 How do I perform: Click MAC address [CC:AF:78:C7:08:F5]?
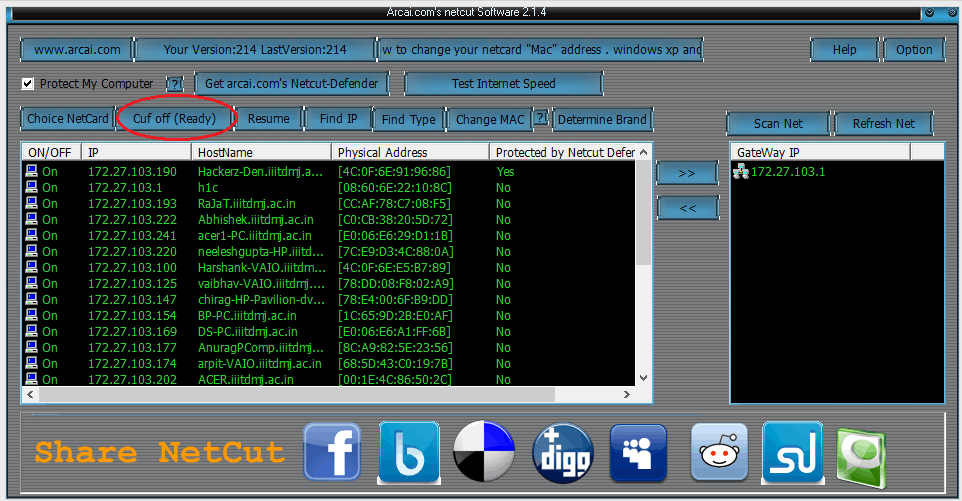click(x=394, y=204)
